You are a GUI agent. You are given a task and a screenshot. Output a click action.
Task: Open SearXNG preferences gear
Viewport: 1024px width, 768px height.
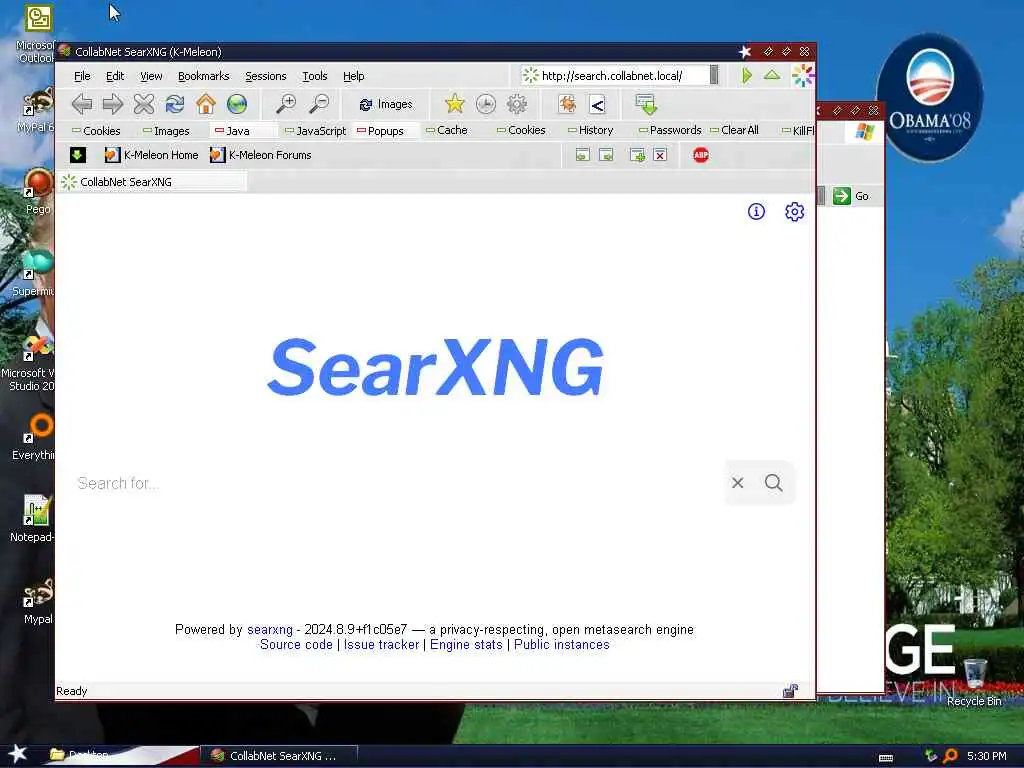[x=794, y=212]
